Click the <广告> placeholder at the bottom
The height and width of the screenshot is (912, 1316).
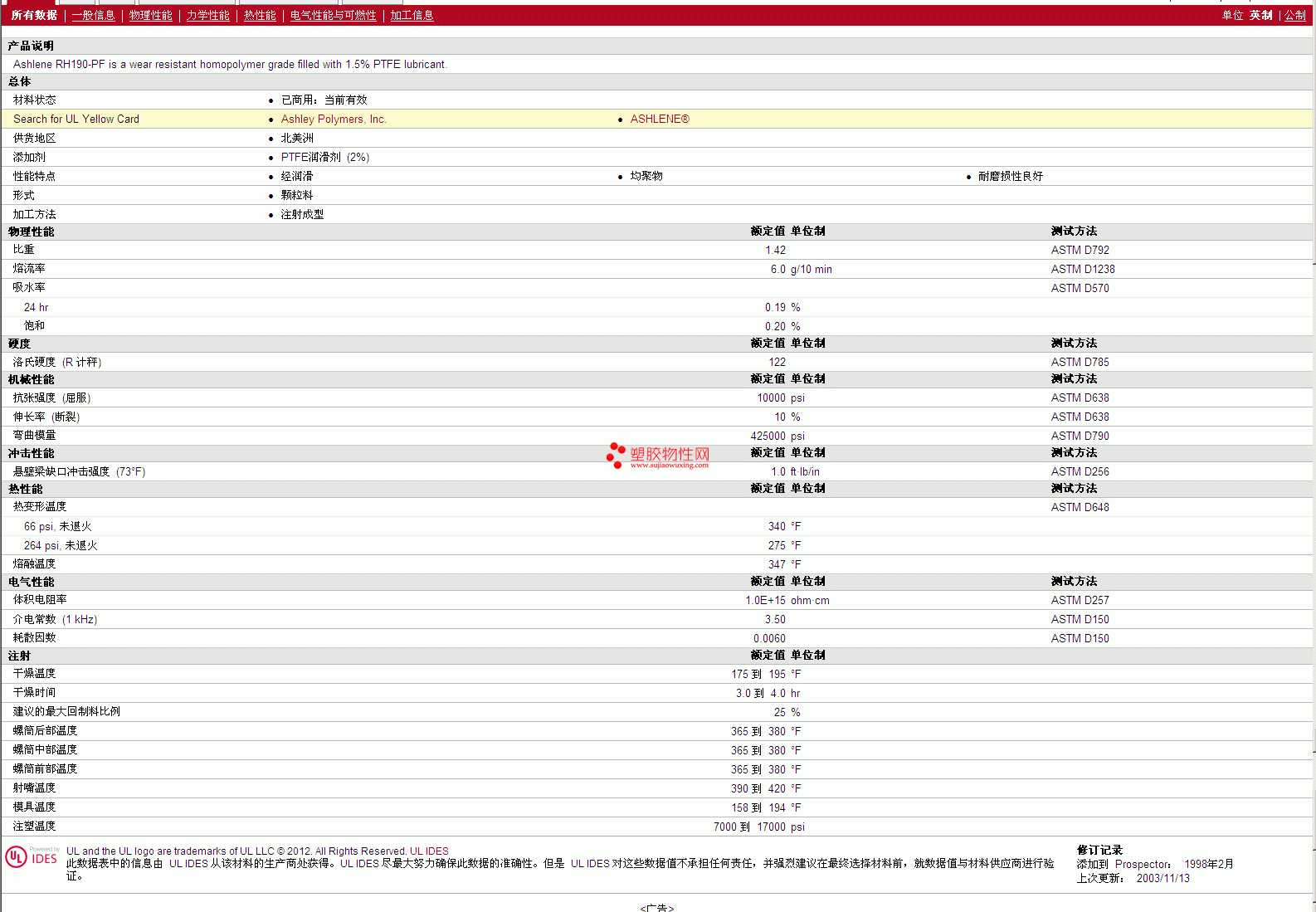pyautogui.click(x=657, y=908)
